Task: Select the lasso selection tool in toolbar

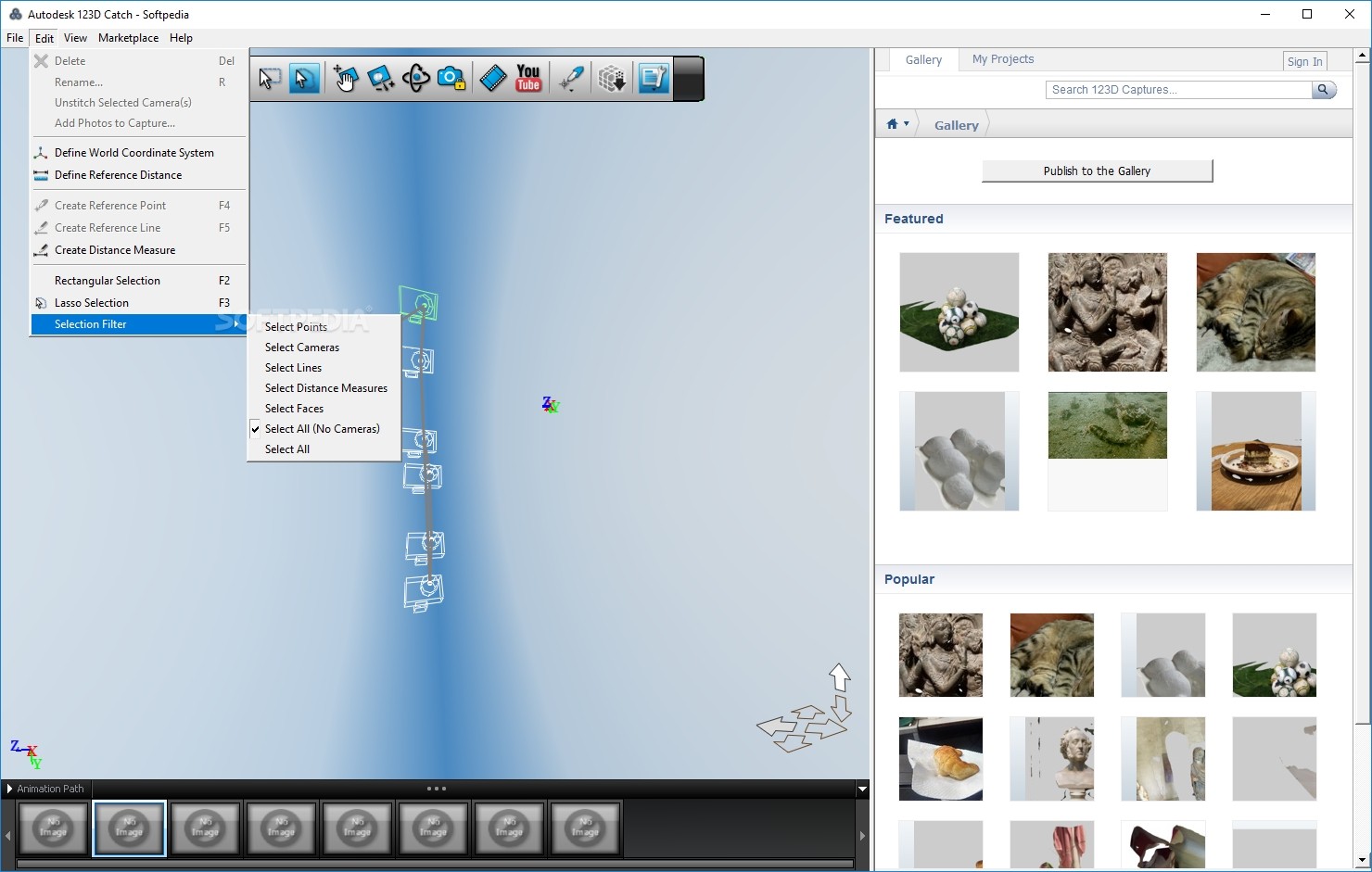Action: (x=304, y=79)
